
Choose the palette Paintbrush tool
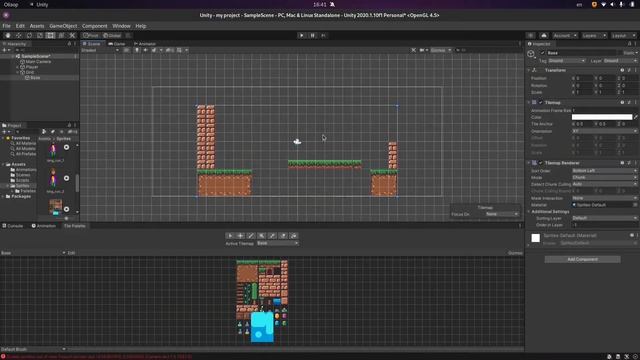coord(251,236)
